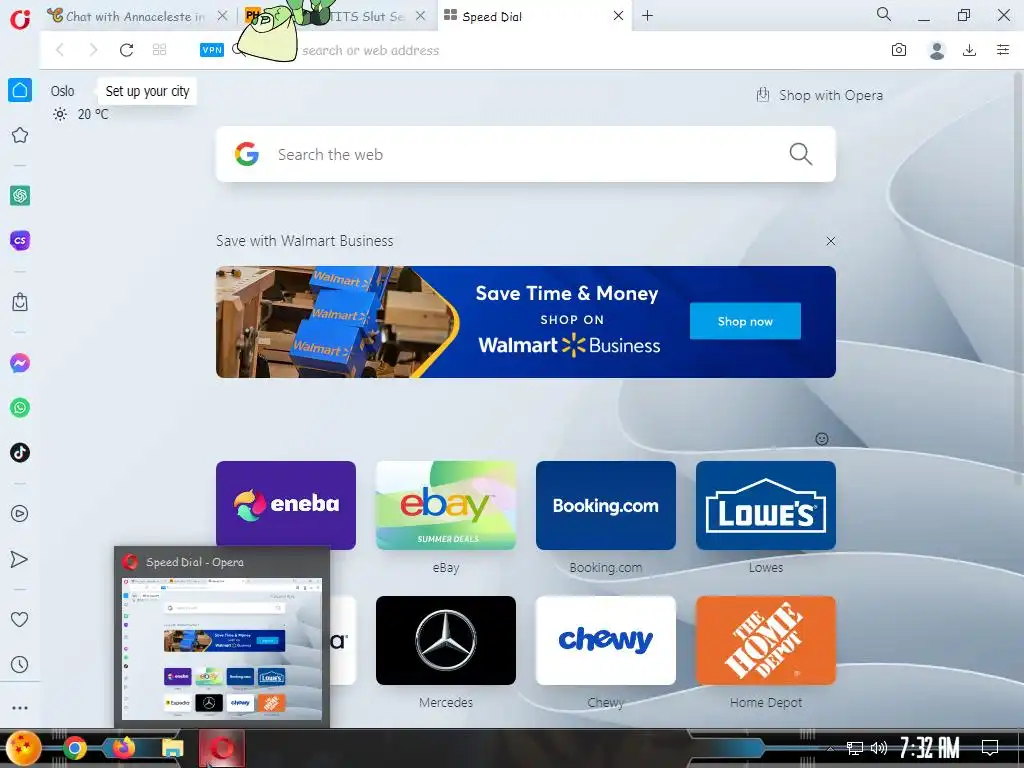Open Shop with Opera link
1024x768 pixels.
click(820, 95)
